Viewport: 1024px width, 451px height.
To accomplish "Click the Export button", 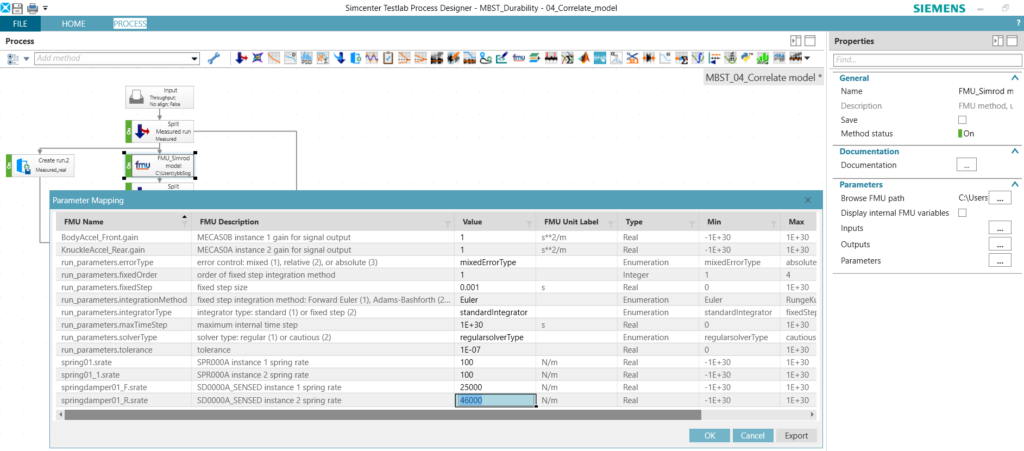I will point(796,435).
